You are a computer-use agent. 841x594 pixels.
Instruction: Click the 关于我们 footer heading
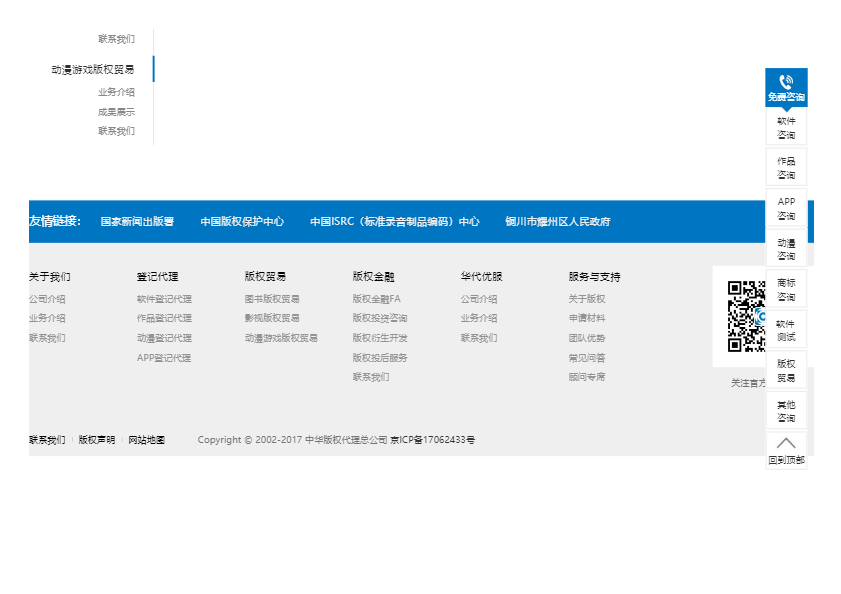[x=49, y=276]
